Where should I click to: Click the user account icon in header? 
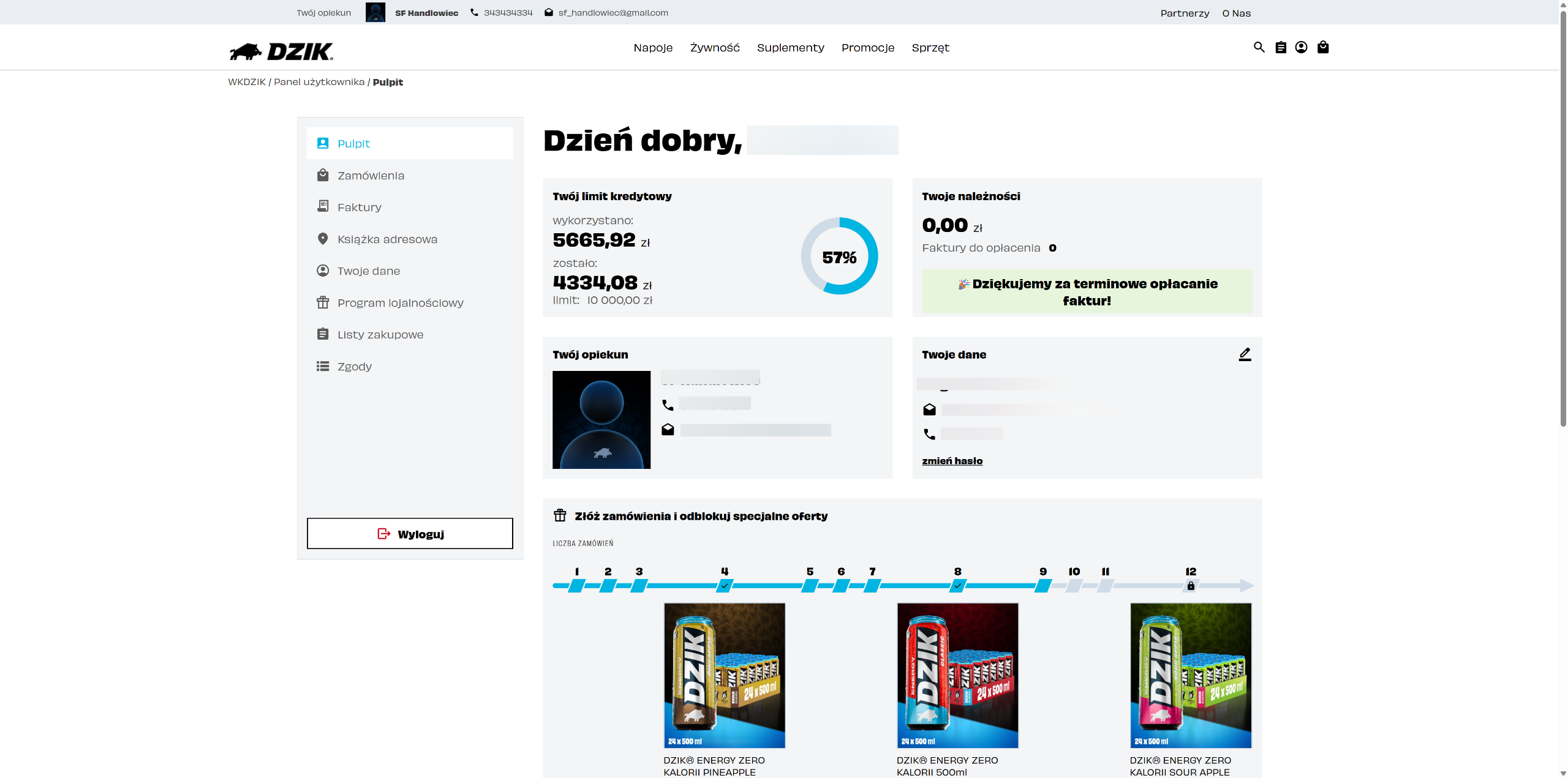point(1301,47)
